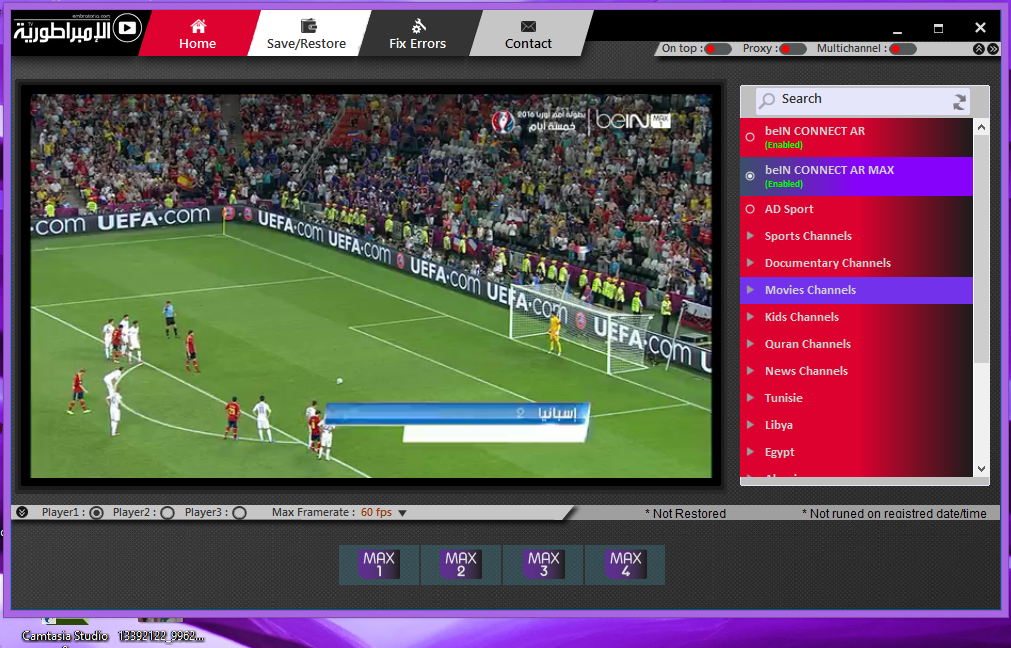Screen dimensions: 1011x648
Task: Click the video player area
Action: coord(371,286)
